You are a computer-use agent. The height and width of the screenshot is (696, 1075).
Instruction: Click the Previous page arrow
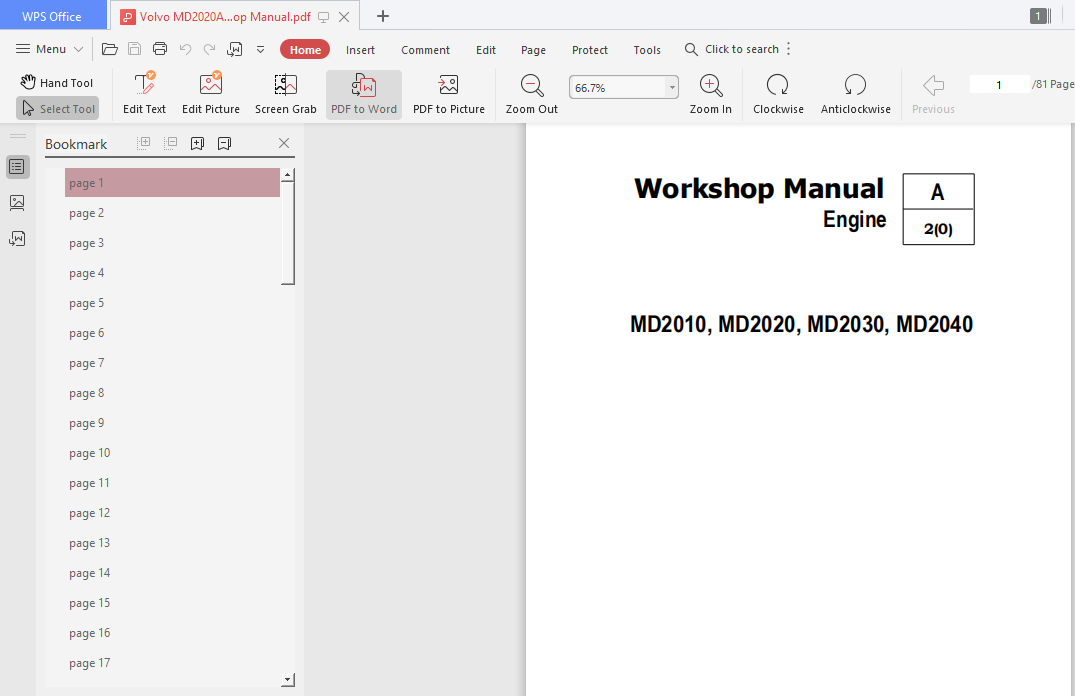pyautogui.click(x=933, y=94)
